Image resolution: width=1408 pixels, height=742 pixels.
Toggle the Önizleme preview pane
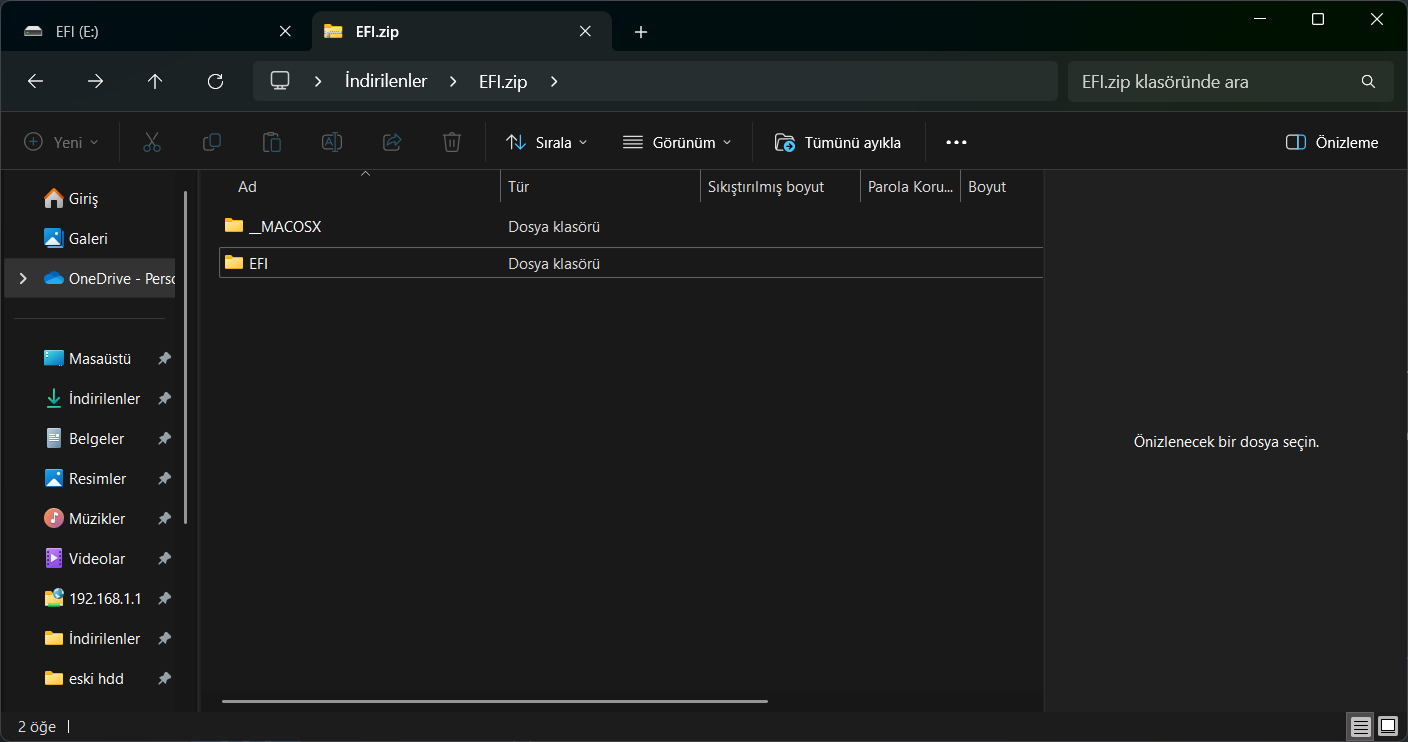coord(1332,142)
